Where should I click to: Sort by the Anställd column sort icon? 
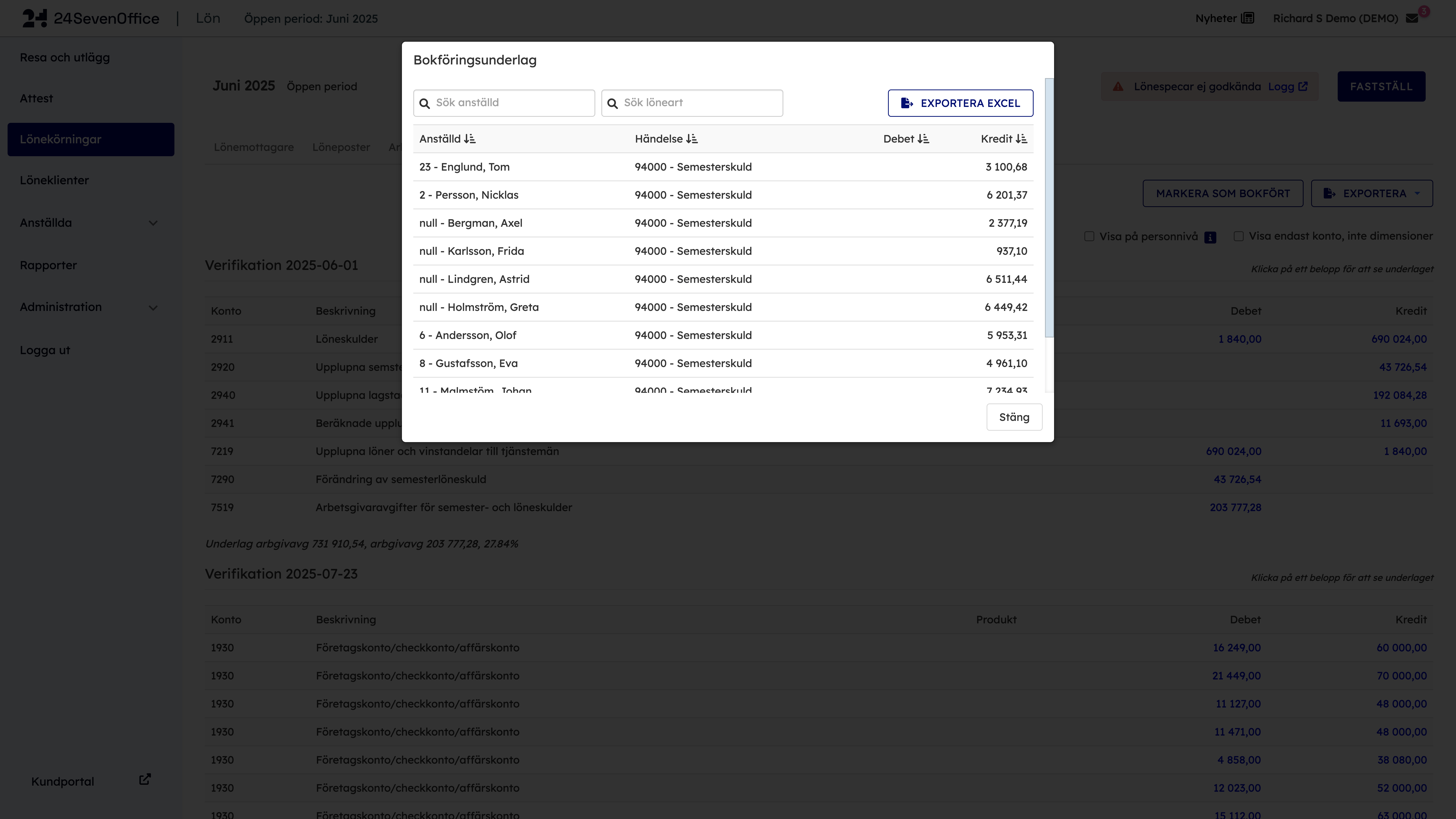click(x=470, y=139)
